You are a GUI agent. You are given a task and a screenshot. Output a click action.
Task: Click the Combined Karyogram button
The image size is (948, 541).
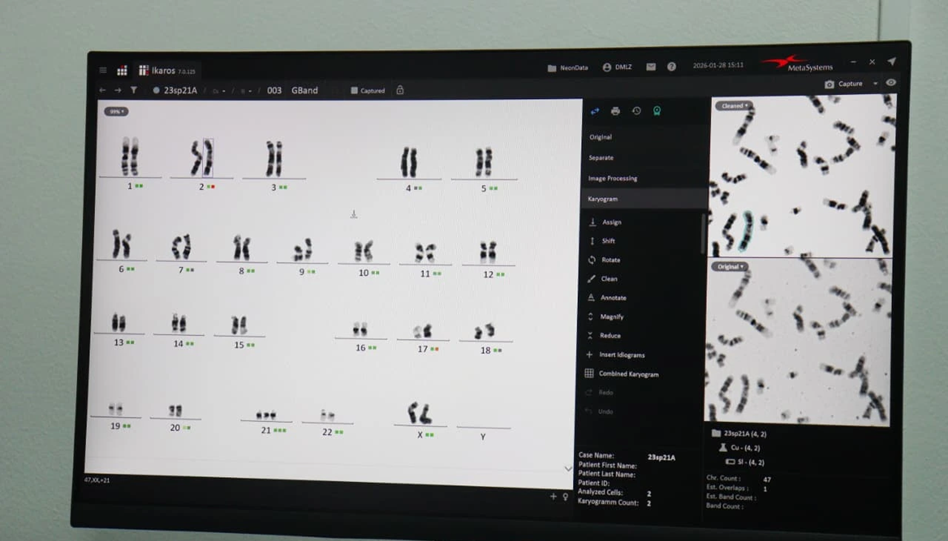(628, 374)
